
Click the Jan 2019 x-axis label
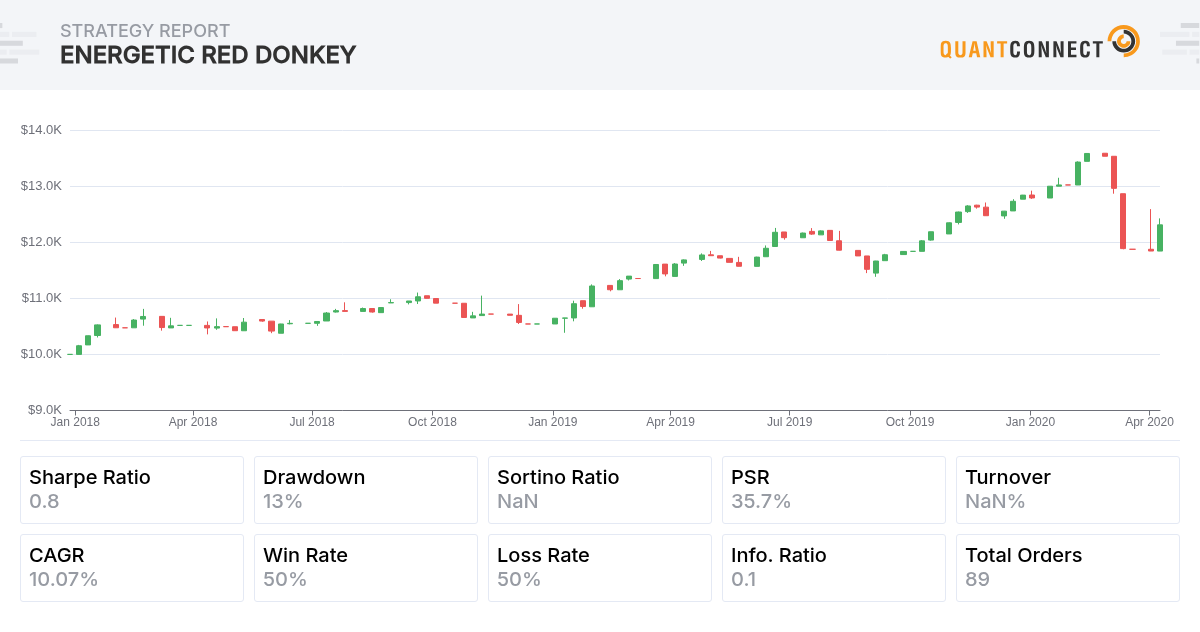point(552,422)
